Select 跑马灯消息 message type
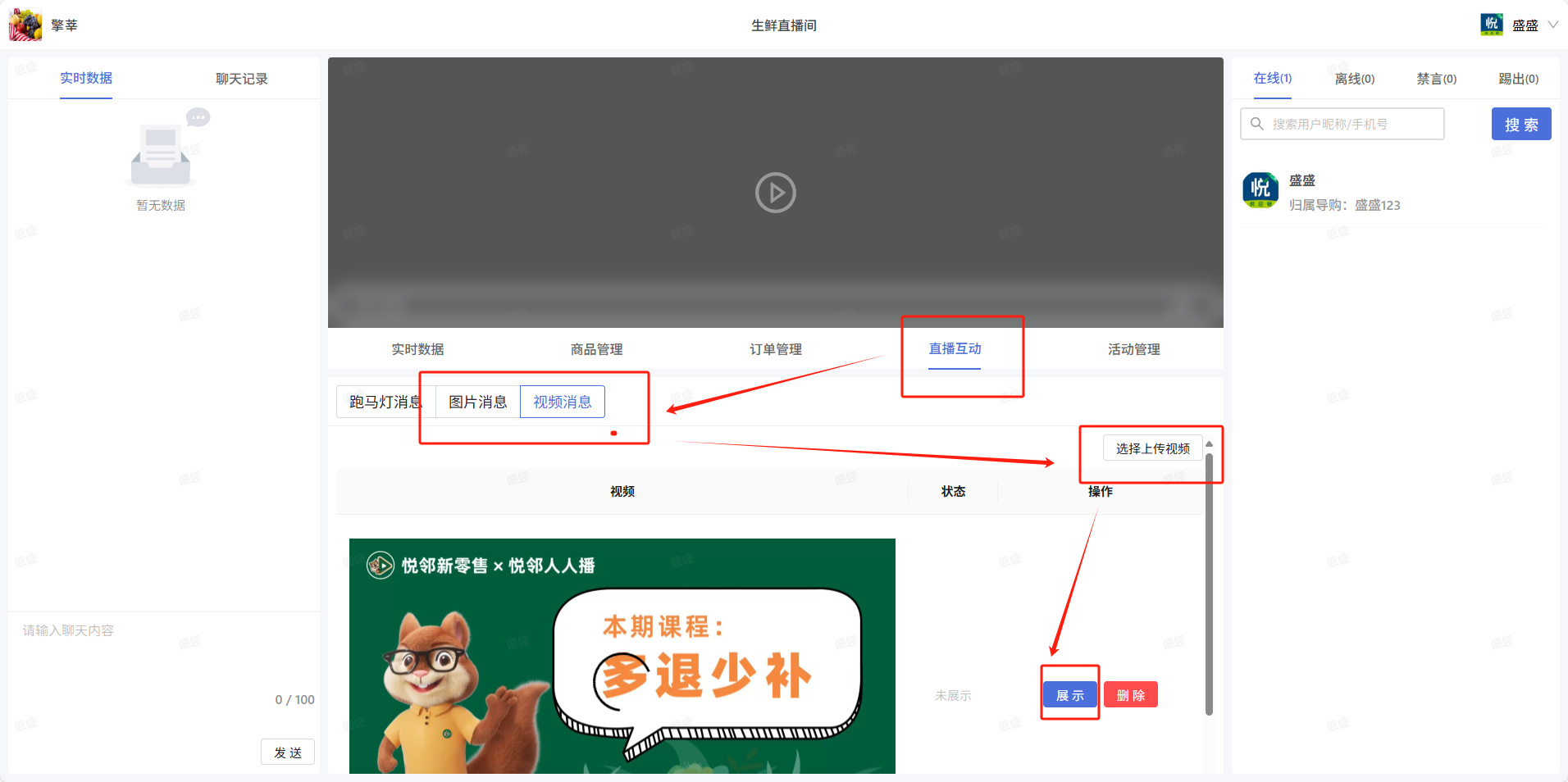The image size is (1568, 782). (x=385, y=402)
